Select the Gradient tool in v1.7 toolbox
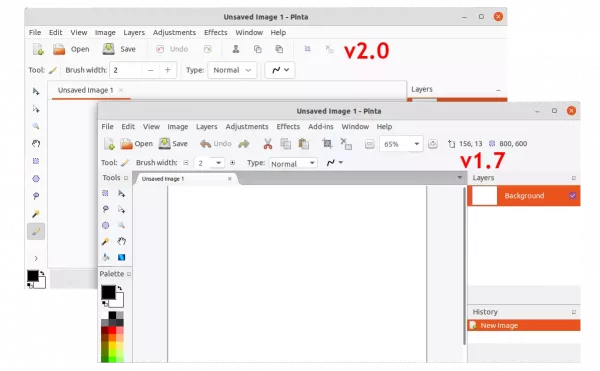600x371 pixels. click(121, 257)
